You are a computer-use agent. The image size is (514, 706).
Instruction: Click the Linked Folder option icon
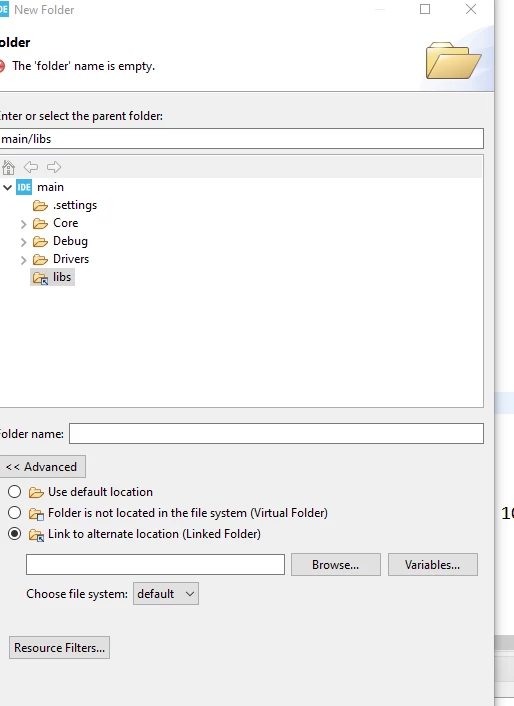point(36,534)
